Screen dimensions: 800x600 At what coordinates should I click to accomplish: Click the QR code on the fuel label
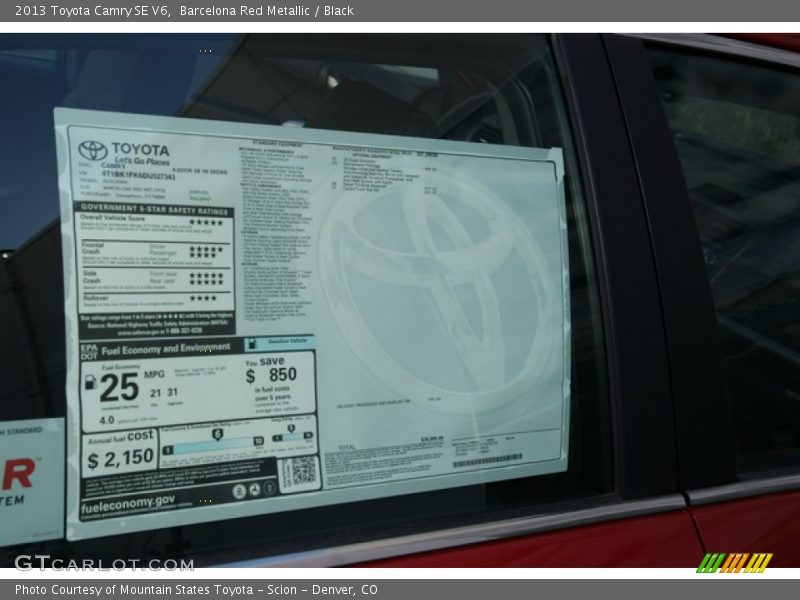(x=303, y=470)
